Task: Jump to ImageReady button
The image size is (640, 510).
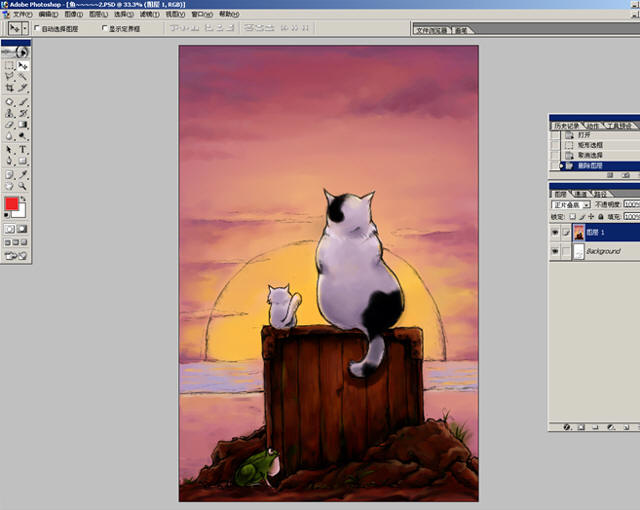Action: point(16,256)
